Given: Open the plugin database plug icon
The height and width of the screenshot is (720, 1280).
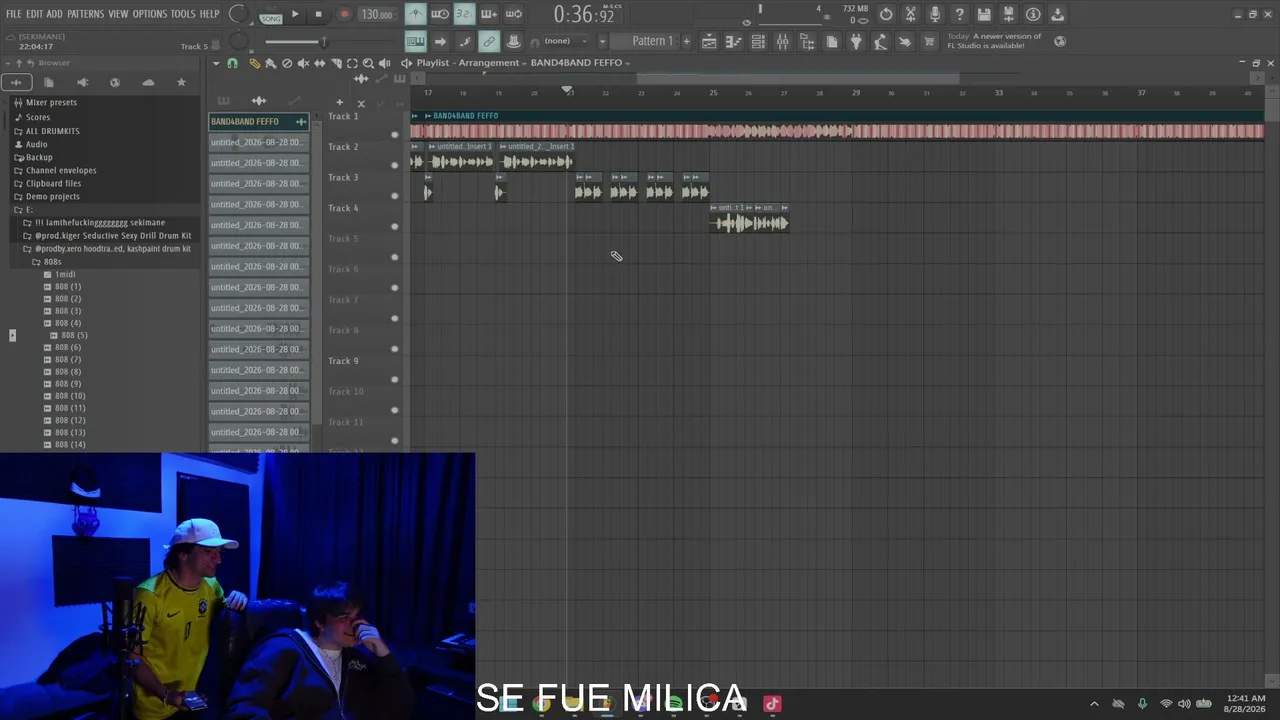Looking at the screenshot, I should [856, 41].
